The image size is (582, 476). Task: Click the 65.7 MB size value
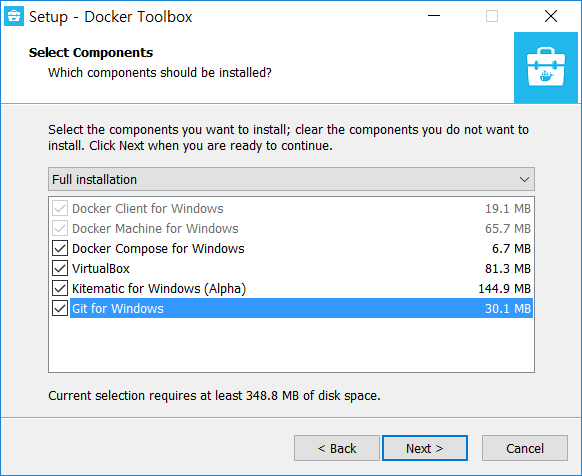tap(508, 228)
